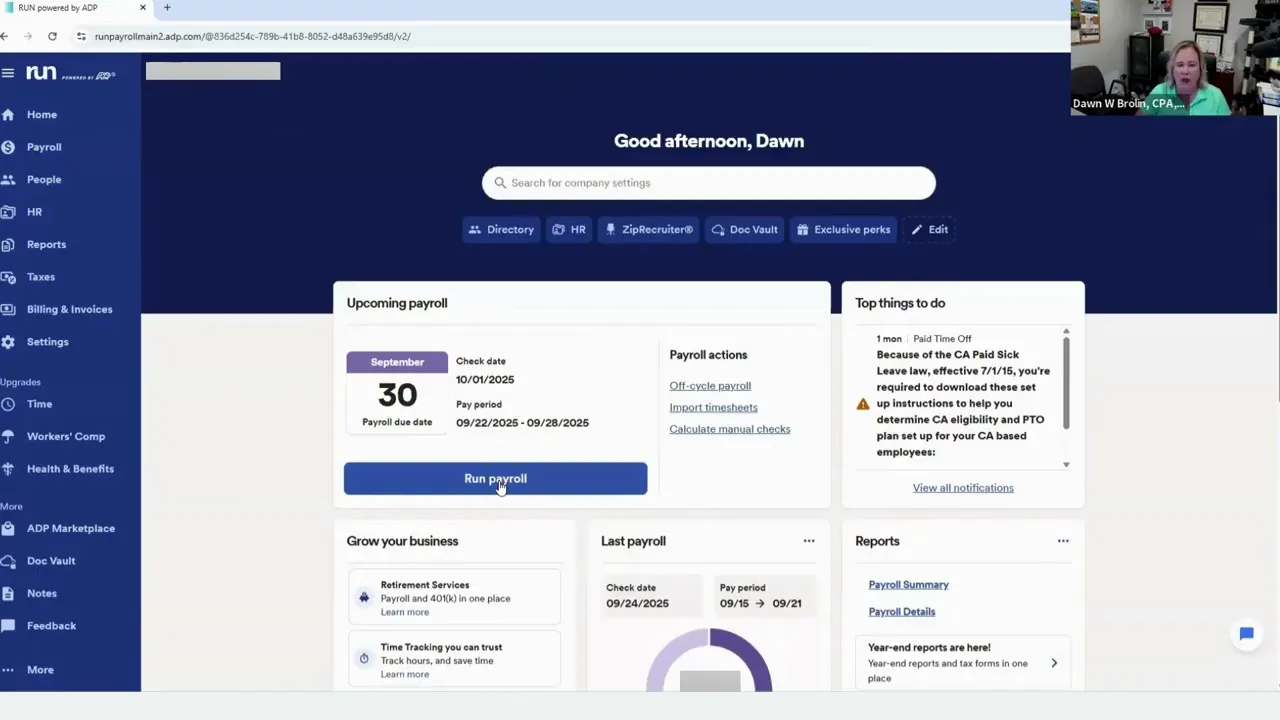
Task: Open Last payroll three-dot options menu
Action: point(809,541)
